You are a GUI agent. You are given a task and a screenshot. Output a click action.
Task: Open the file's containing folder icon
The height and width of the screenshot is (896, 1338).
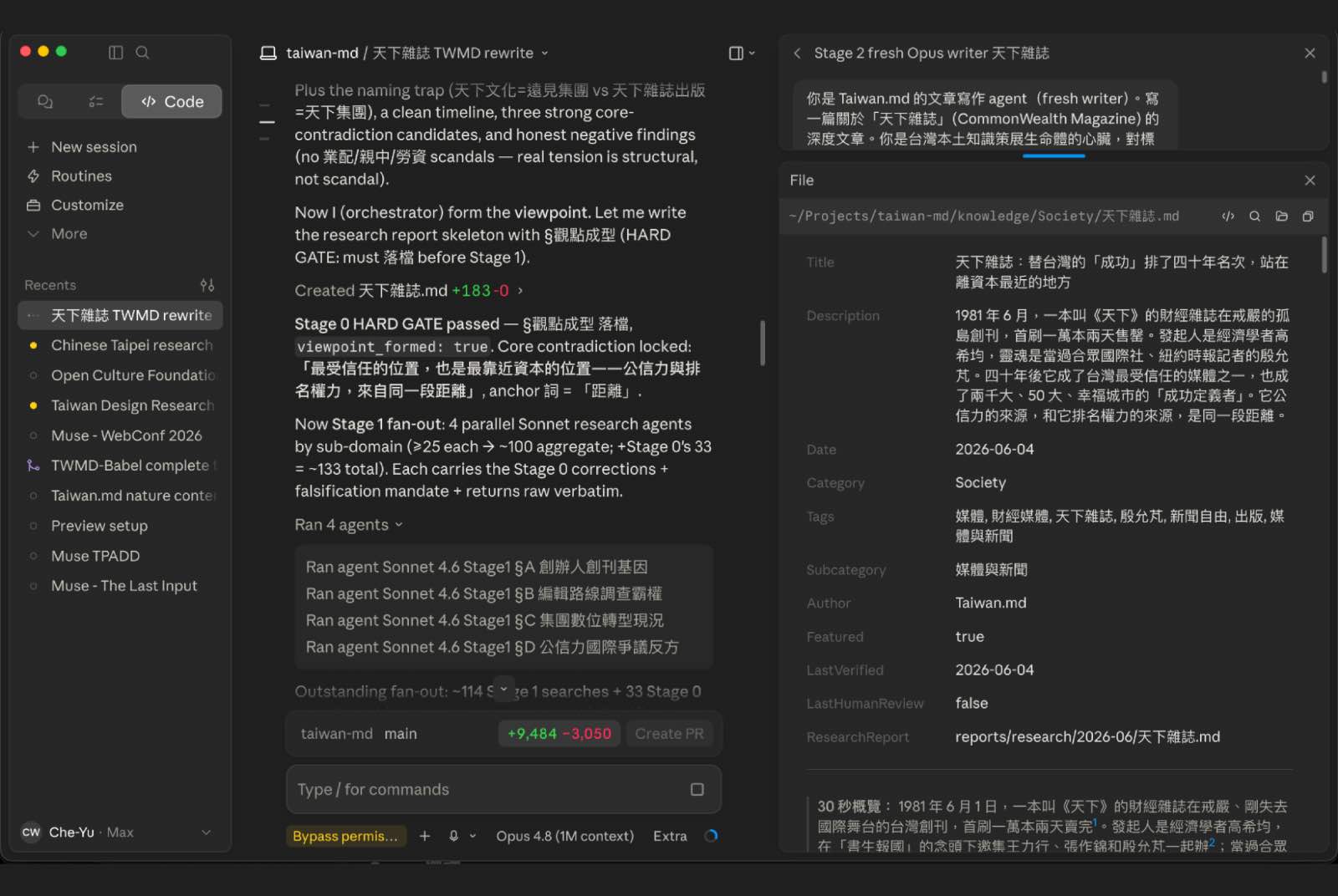(1281, 216)
